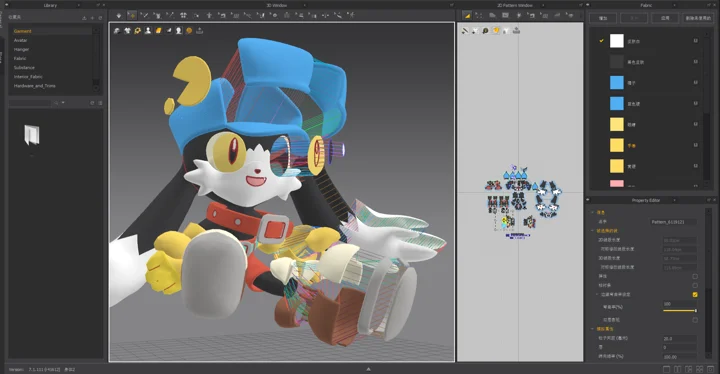
Task: Open Interior_Fabric in the Library list
Action: coord(28,77)
